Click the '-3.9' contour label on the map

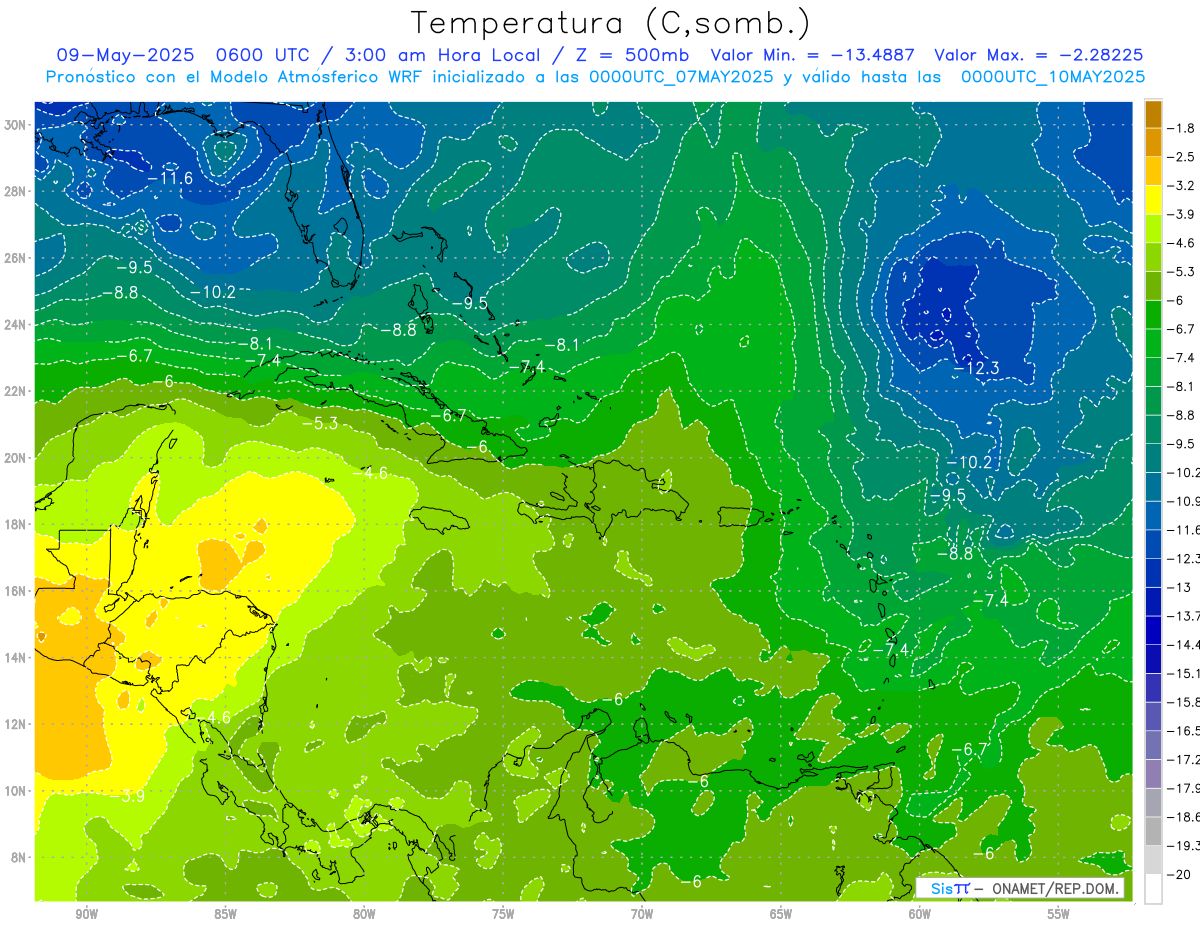(128, 796)
